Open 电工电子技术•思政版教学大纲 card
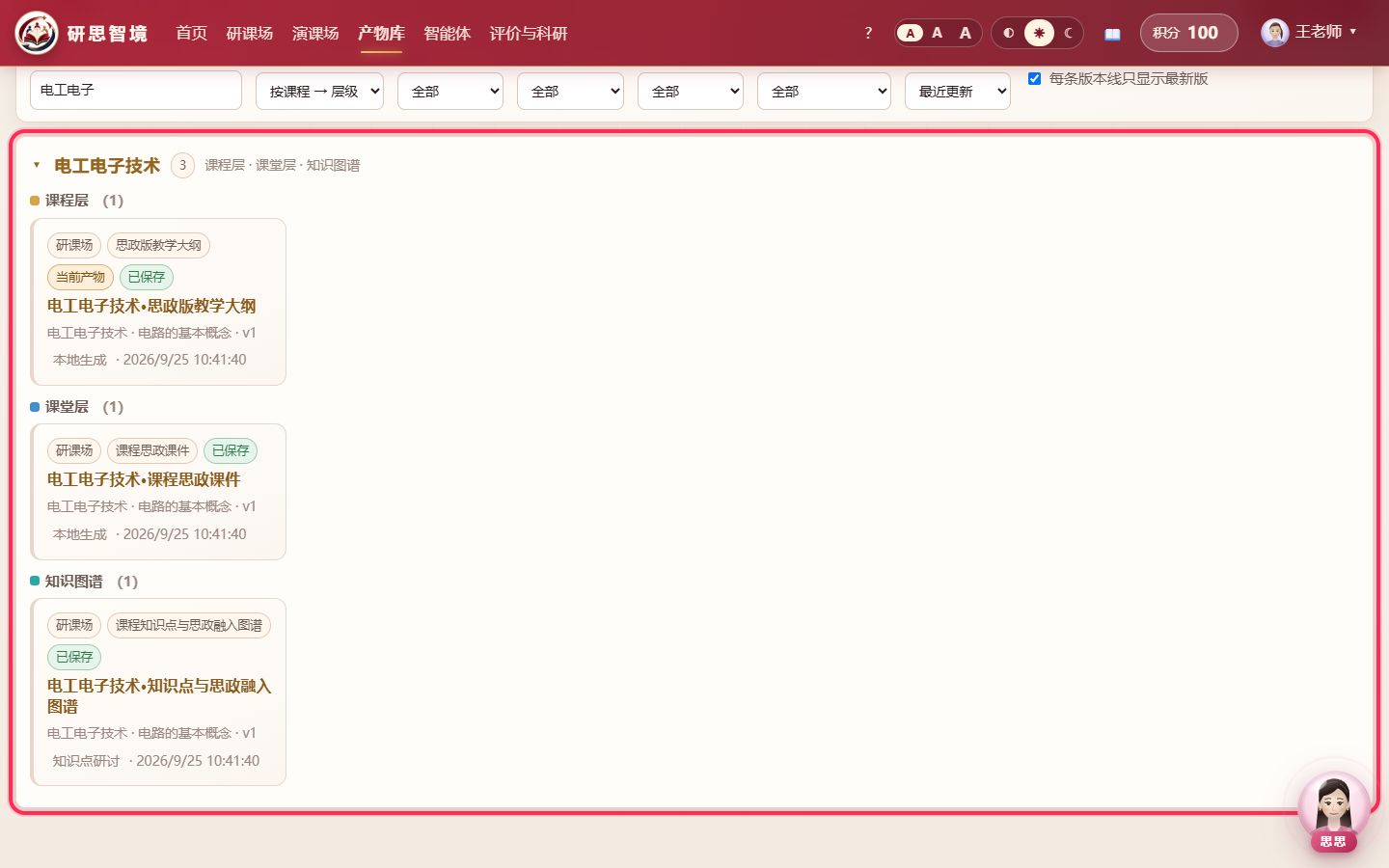The width and height of the screenshot is (1389, 868). tap(158, 302)
